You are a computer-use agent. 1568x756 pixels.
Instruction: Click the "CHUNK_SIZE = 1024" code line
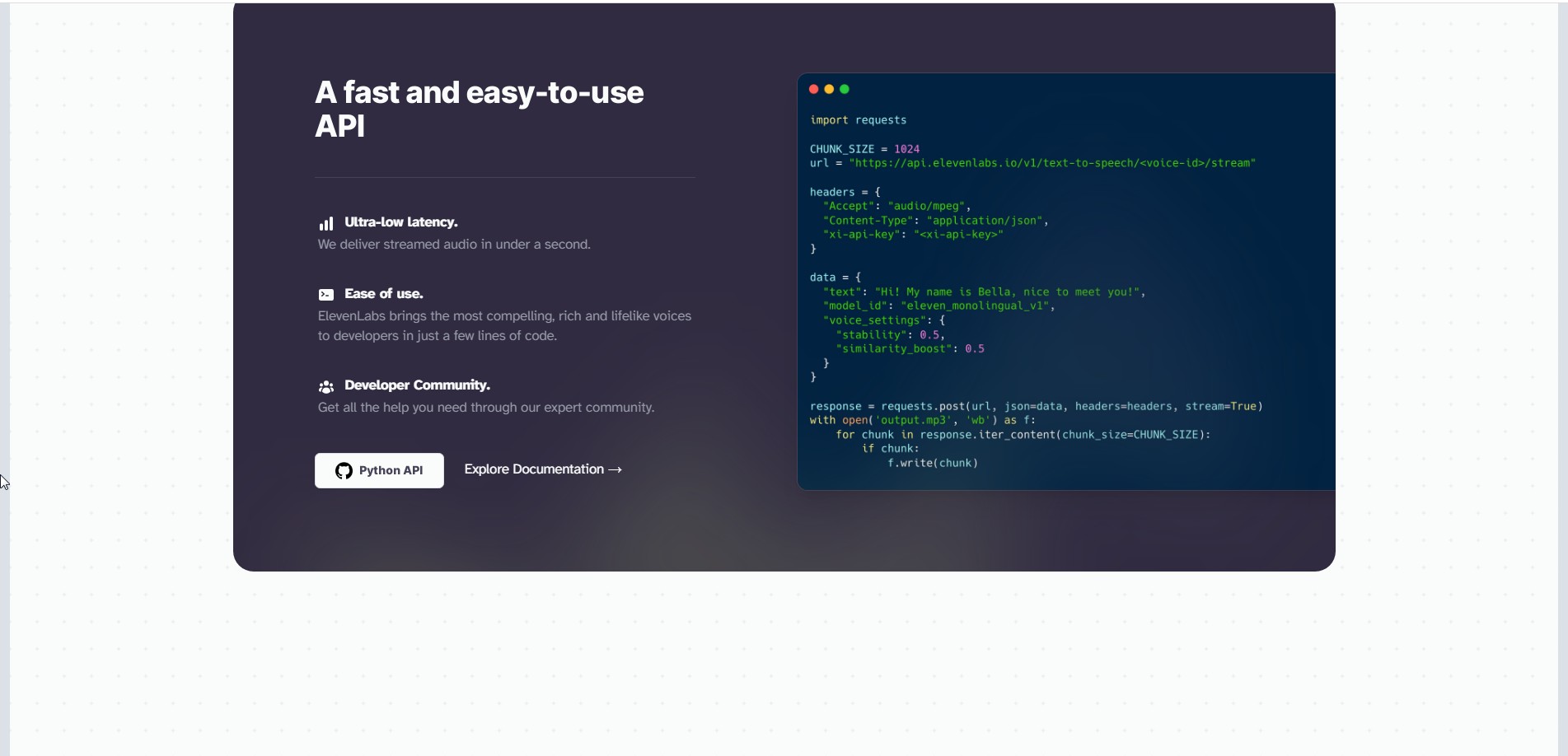click(864, 149)
